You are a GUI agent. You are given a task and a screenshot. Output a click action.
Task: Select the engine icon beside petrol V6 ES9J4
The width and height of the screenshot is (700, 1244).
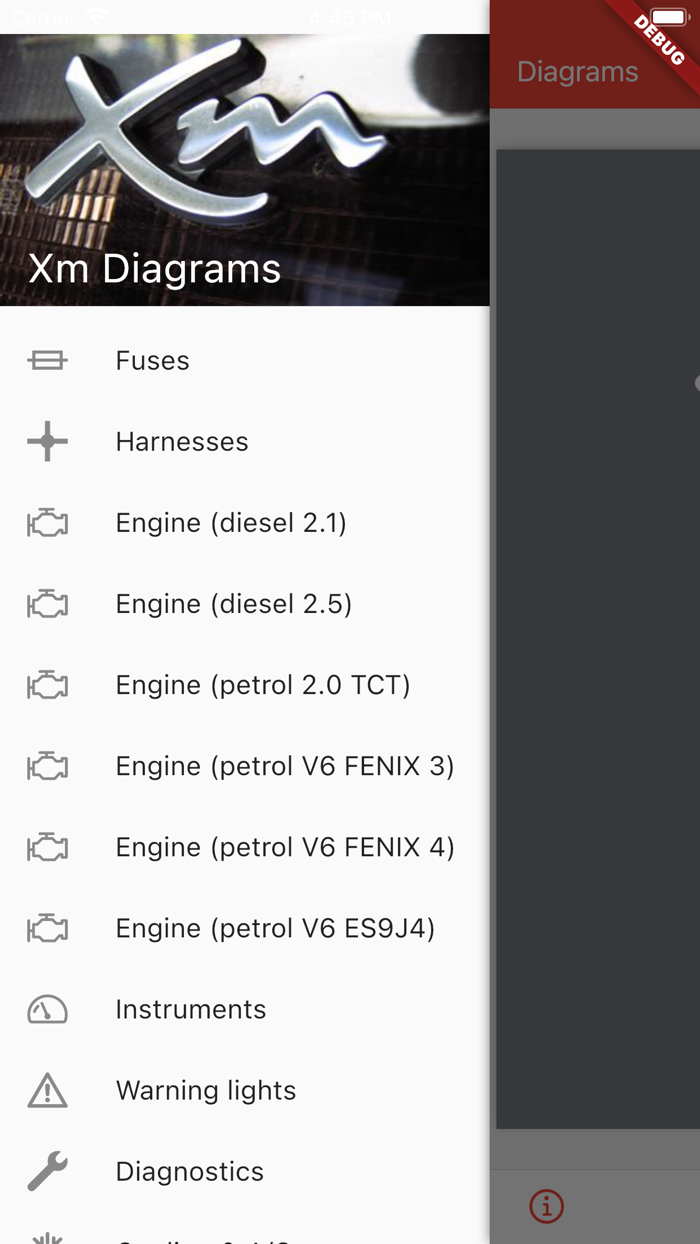click(47, 928)
